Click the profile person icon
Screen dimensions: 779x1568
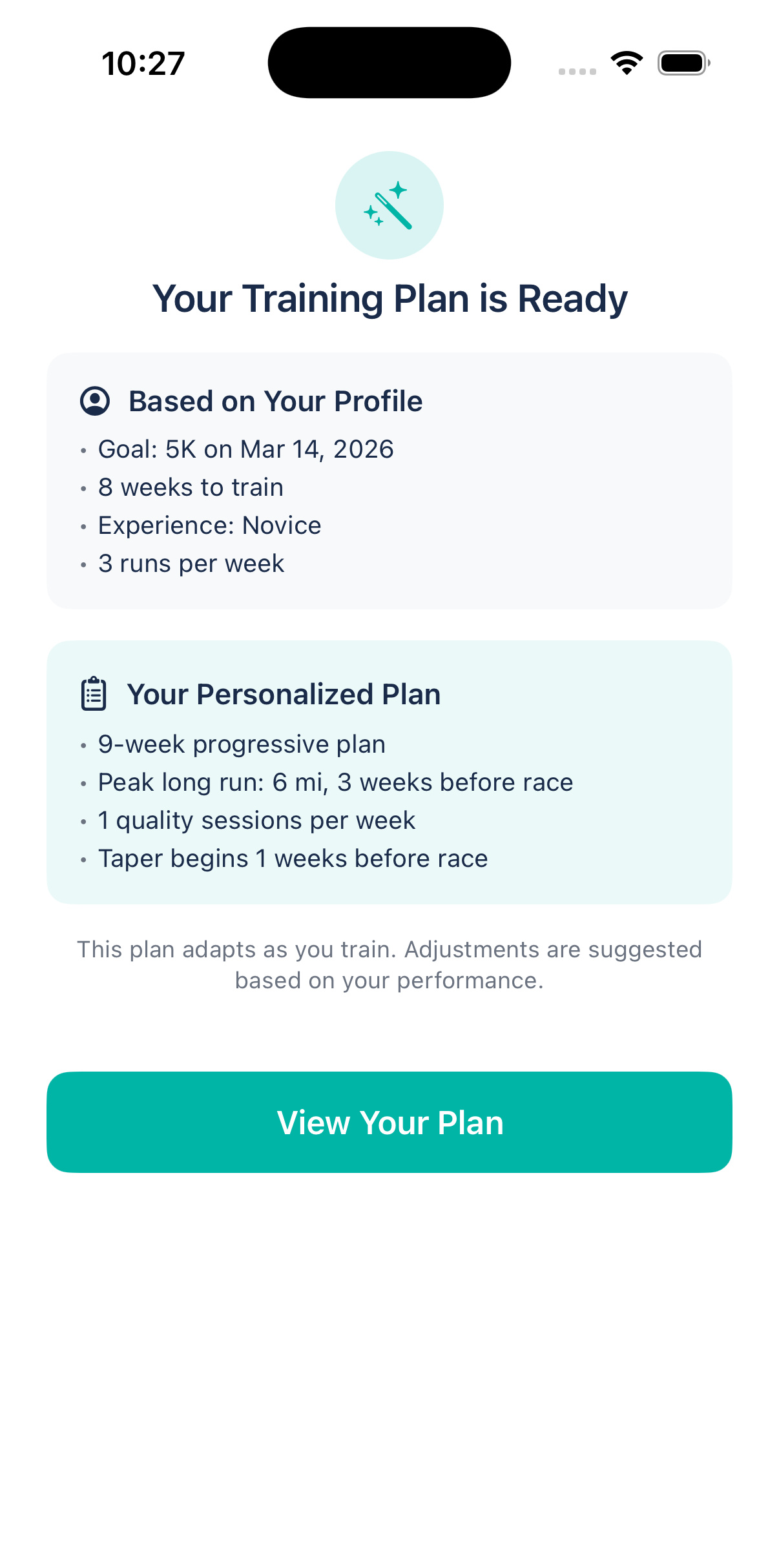click(95, 401)
